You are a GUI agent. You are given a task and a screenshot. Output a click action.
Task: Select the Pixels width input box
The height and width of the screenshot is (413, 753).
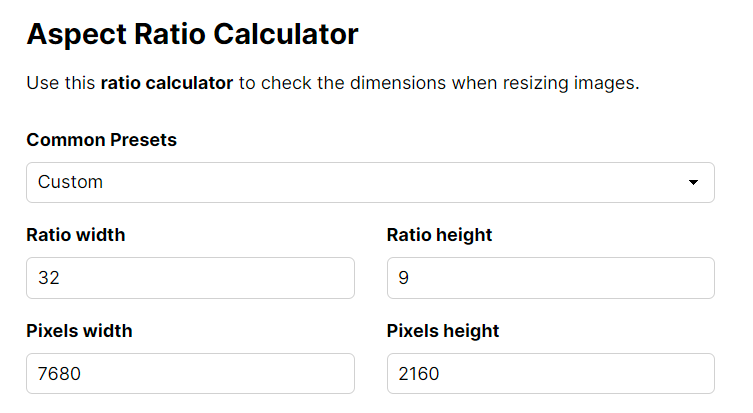tap(190, 374)
